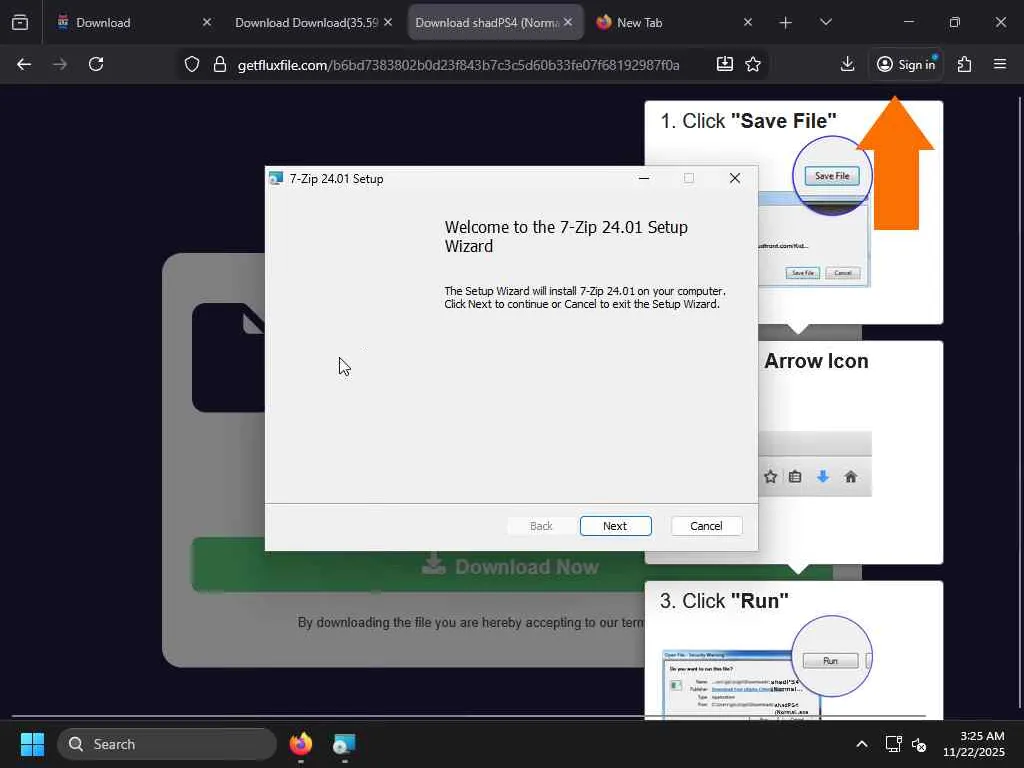View site security padlock info

(x=220, y=64)
